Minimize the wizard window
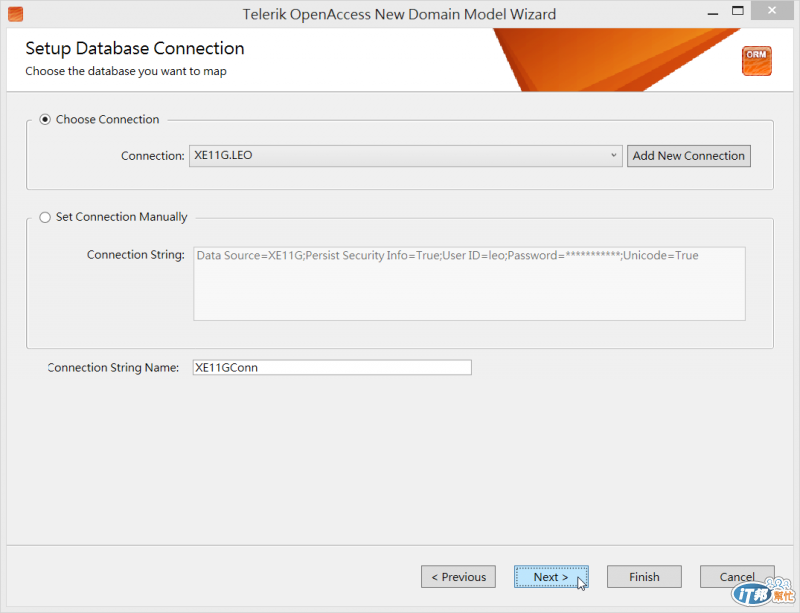This screenshot has width=800, height=613. (713, 12)
